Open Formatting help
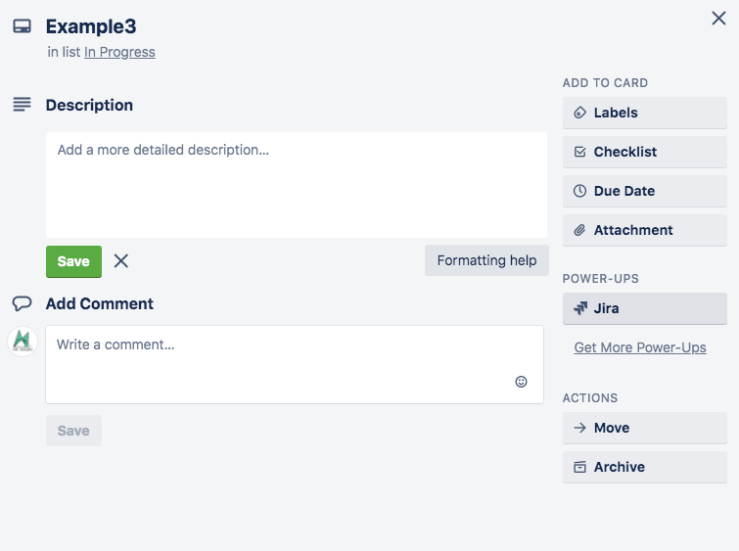The width and height of the screenshot is (739, 551). 486,260
